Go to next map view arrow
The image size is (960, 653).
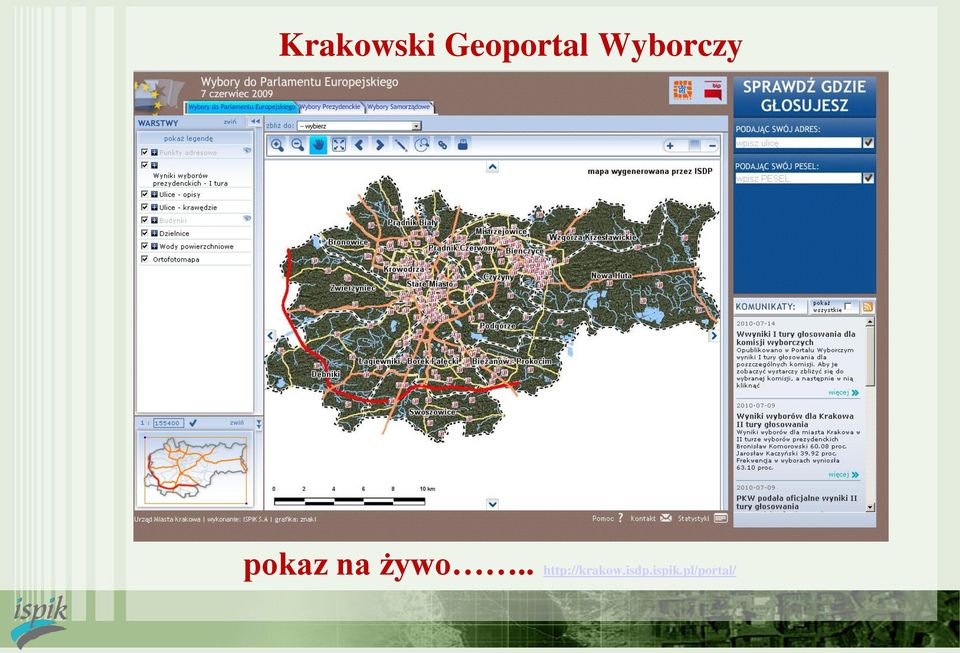pos(380,145)
